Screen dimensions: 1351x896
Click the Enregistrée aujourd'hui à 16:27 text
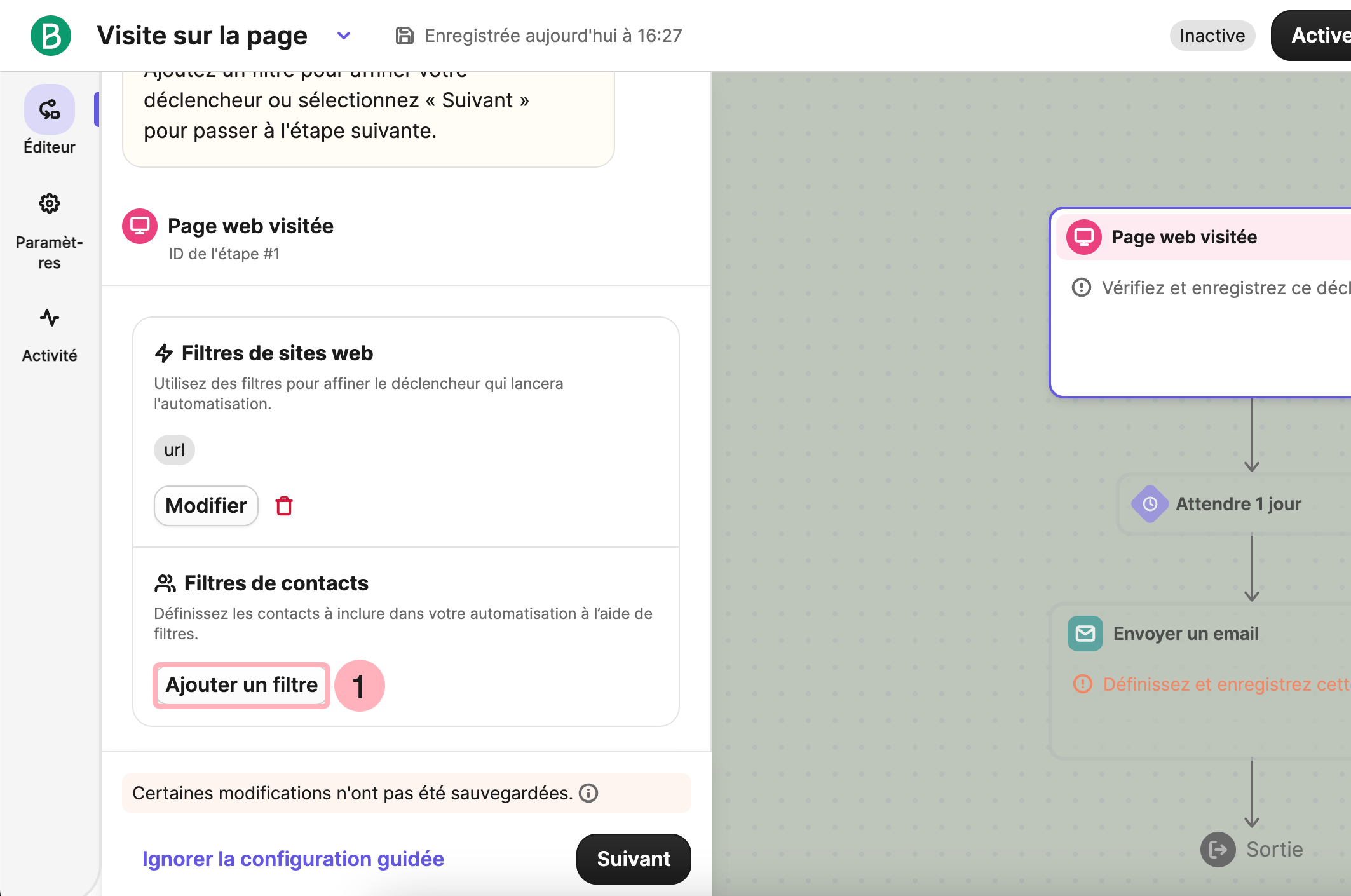point(553,36)
